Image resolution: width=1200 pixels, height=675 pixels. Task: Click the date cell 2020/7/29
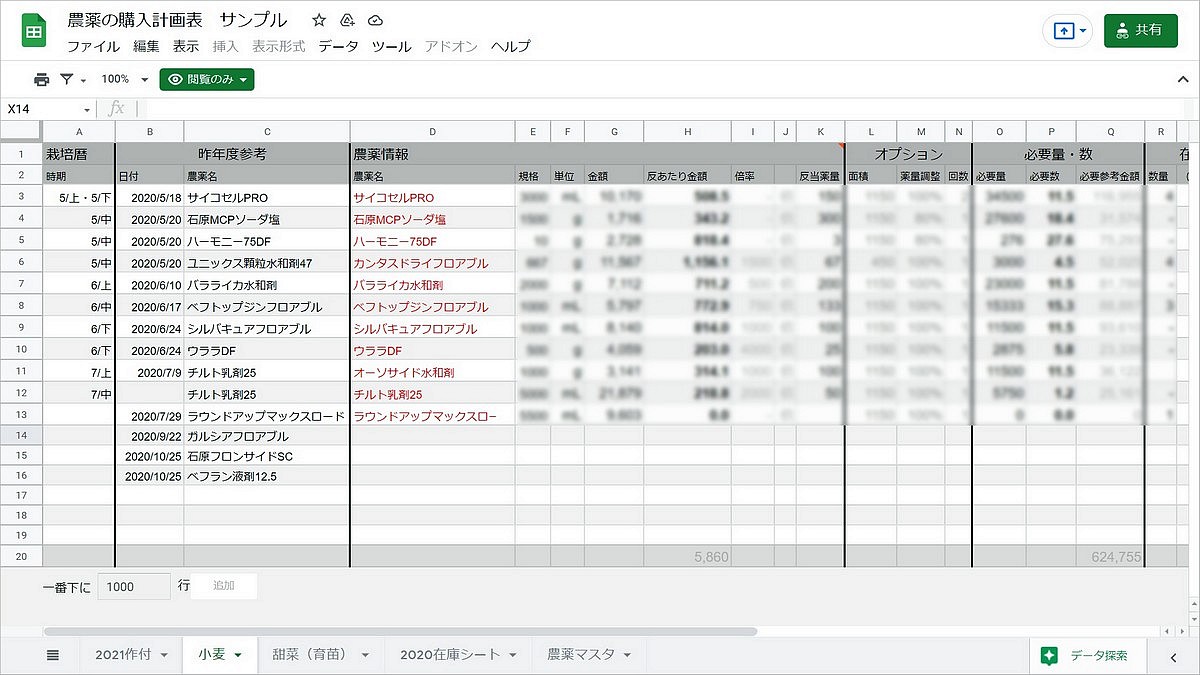[150, 415]
